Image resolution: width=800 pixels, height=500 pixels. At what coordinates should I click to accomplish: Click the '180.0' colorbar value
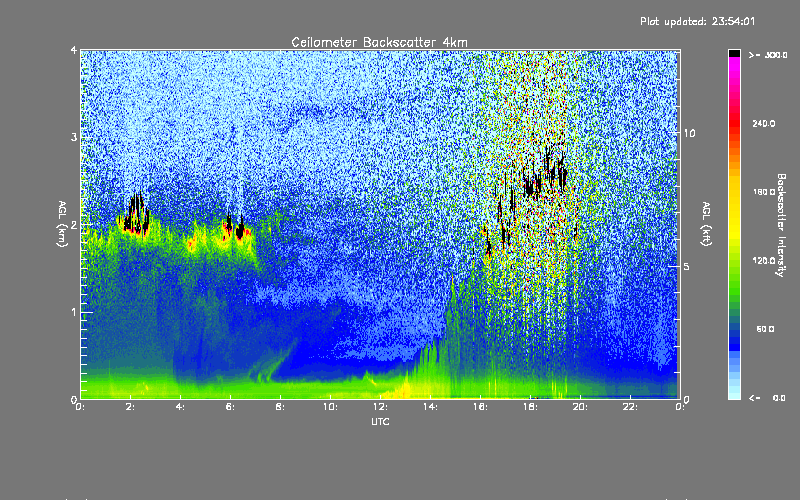764,192
